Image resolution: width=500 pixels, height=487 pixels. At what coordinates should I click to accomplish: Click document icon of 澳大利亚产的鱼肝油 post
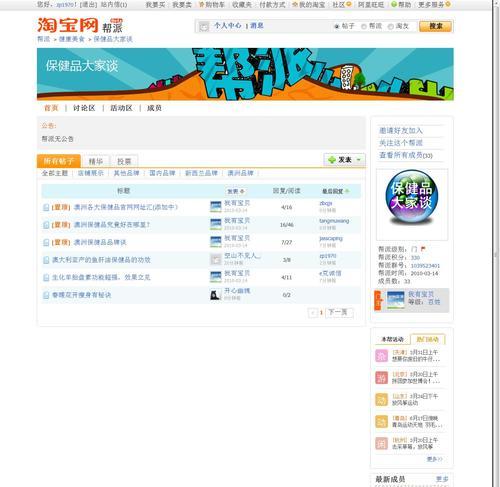click(x=46, y=260)
